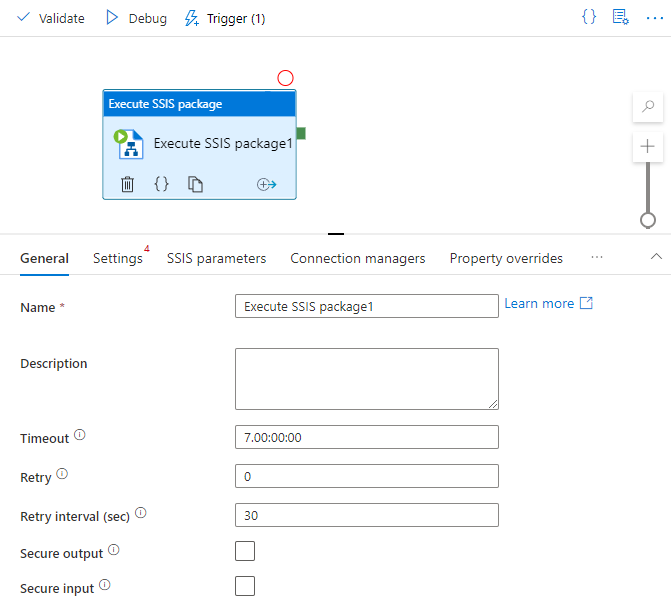Screen dimensions: 671x613
Task: Click the panel resize handle bar
Action: [336, 234]
